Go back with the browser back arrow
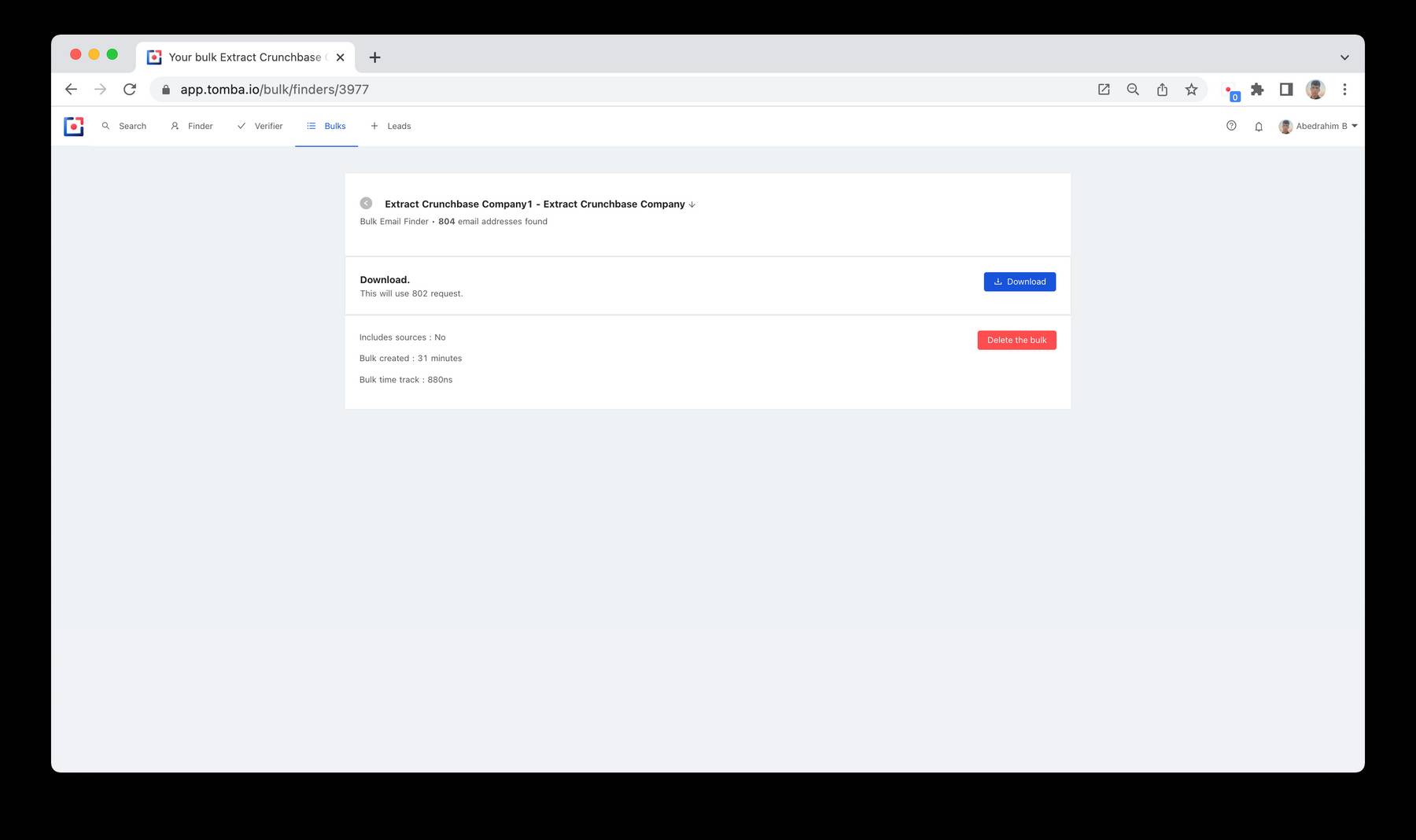1416x840 pixels. (71, 90)
